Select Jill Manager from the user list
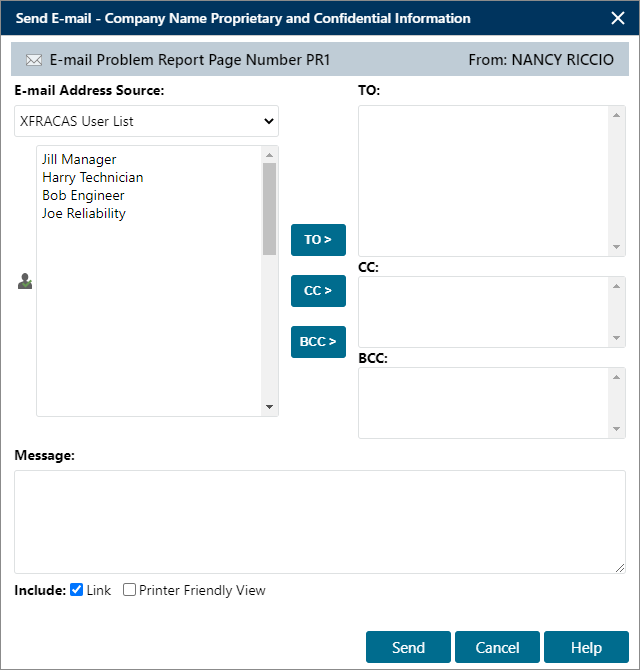Image resolution: width=640 pixels, height=670 pixels. pos(79,159)
